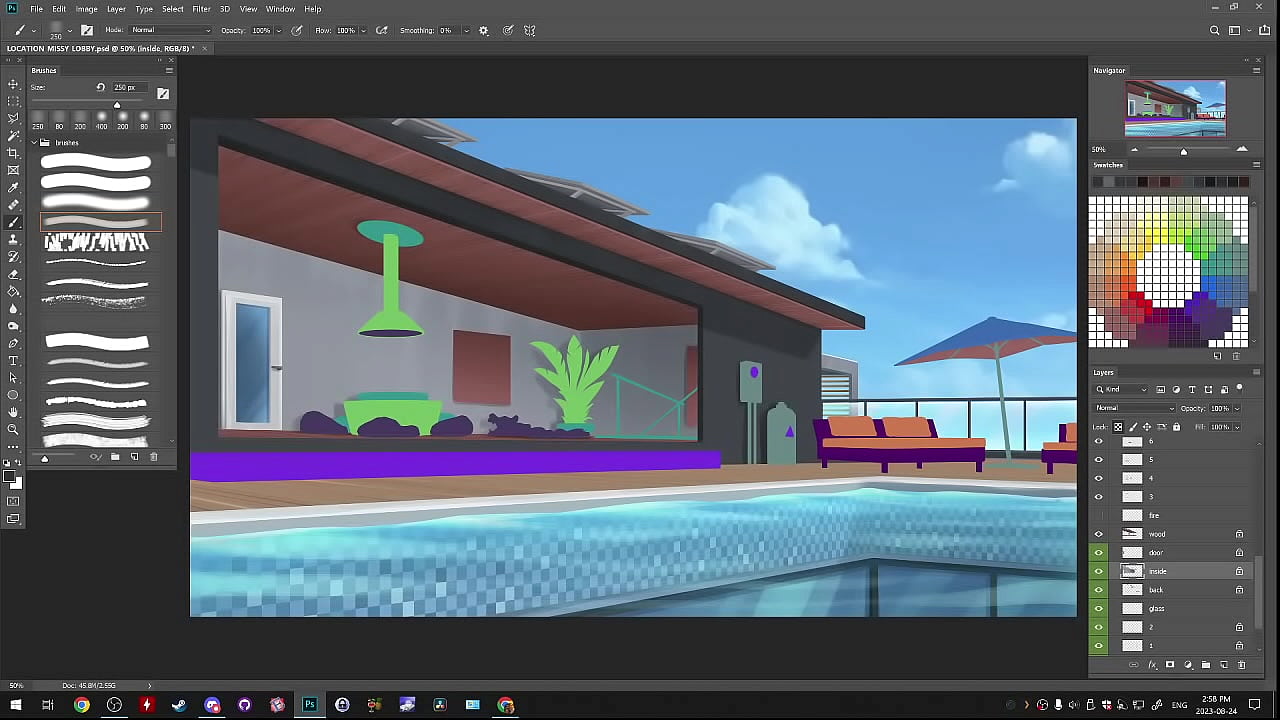
Task: Open the File menu
Action: (x=36, y=9)
